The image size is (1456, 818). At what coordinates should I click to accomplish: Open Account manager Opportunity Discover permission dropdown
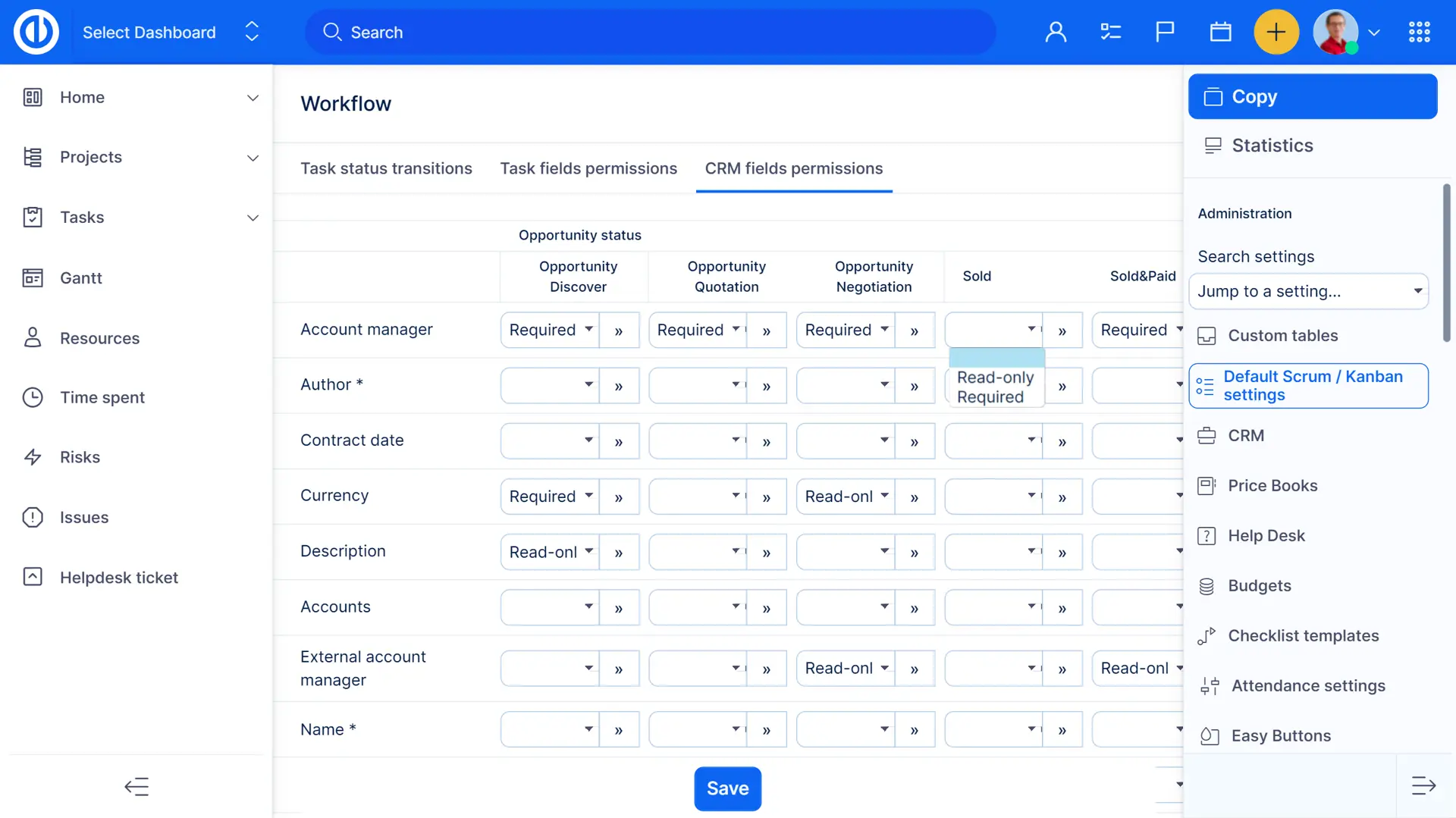click(x=550, y=330)
